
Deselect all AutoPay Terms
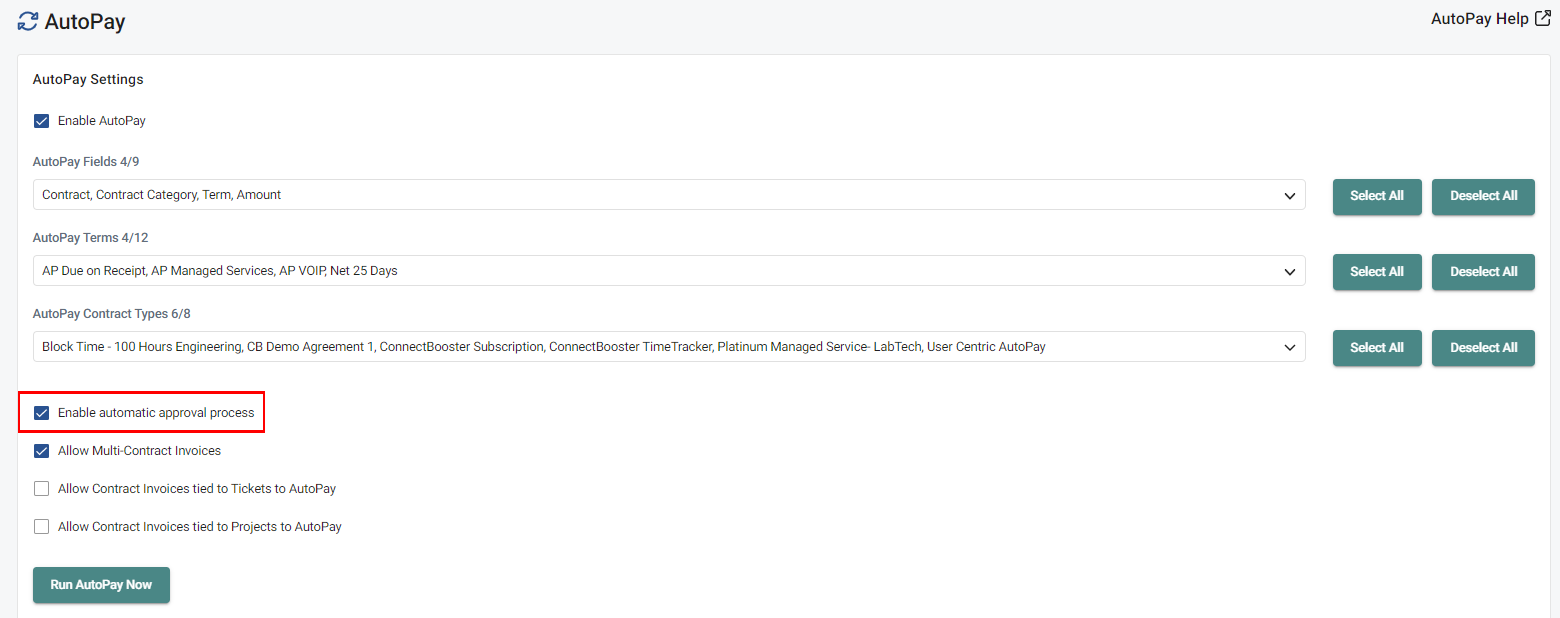click(1483, 271)
